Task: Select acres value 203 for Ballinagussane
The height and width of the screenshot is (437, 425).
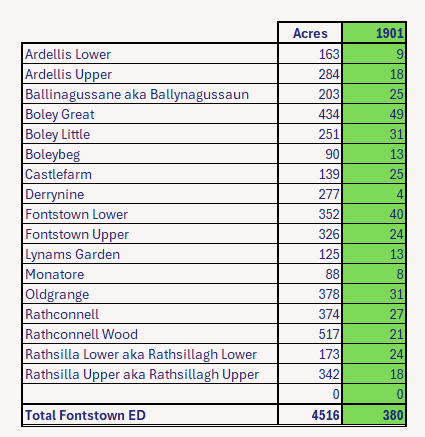Action: point(310,94)
